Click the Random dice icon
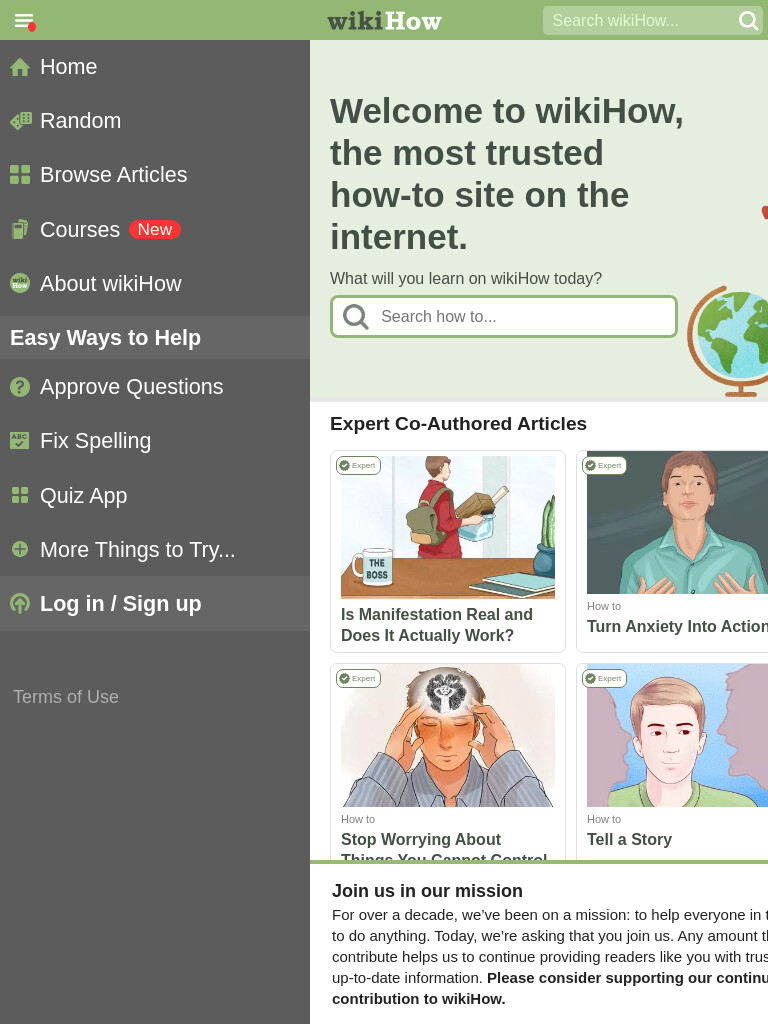This screenshot has width=768, height=1024. pyautogui.click(x=20, y=121)
